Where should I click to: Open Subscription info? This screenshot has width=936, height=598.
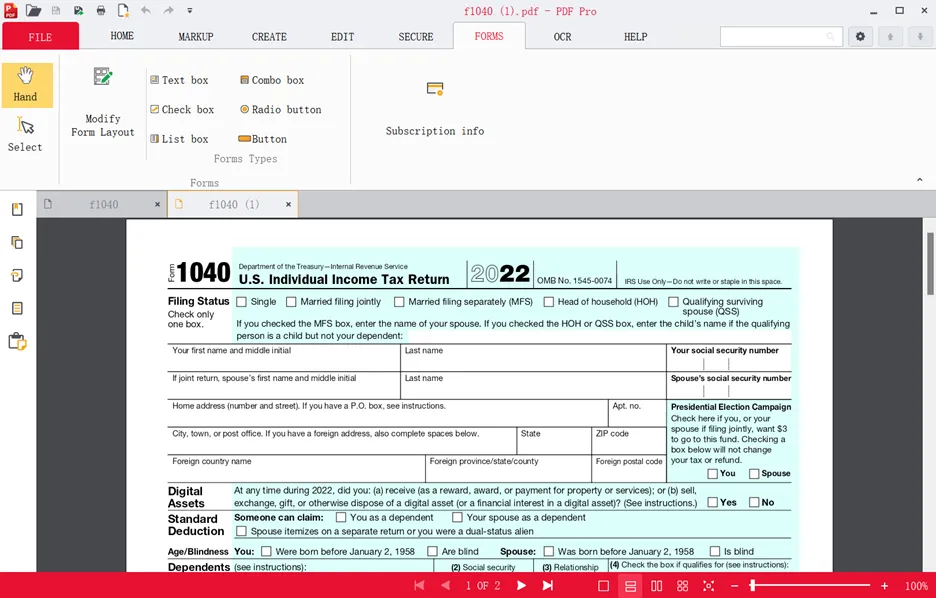pyautogui.click(x=435, y=105)
